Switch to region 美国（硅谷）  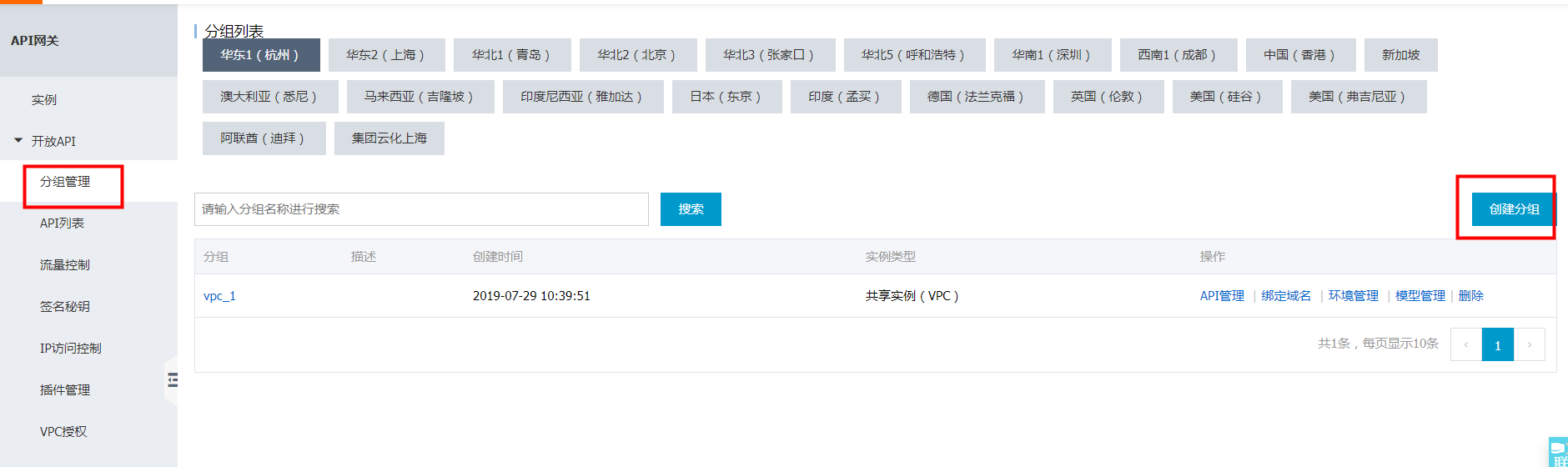[x=1228, y=97]
